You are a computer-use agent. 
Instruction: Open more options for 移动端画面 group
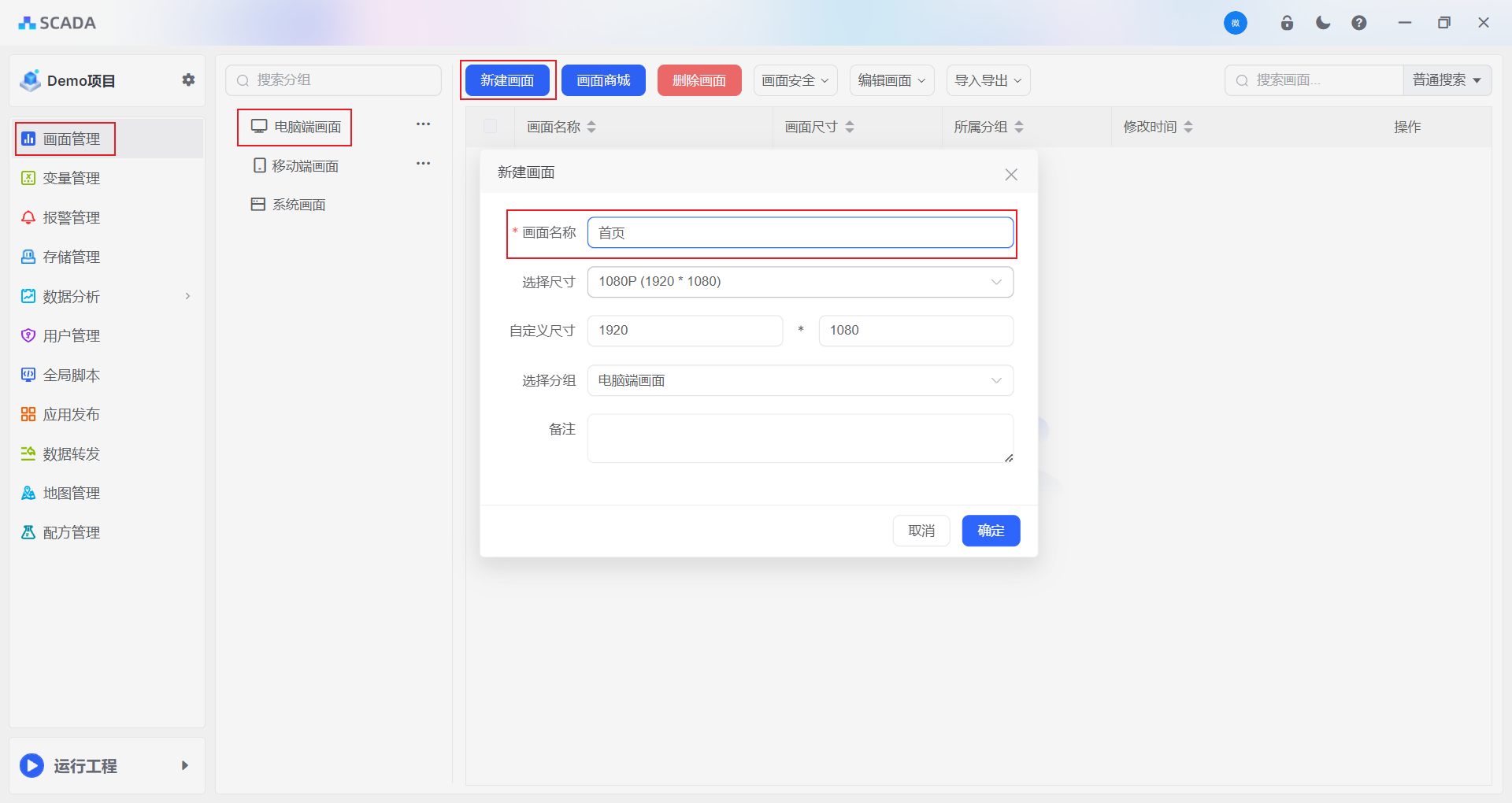[423, 164]
